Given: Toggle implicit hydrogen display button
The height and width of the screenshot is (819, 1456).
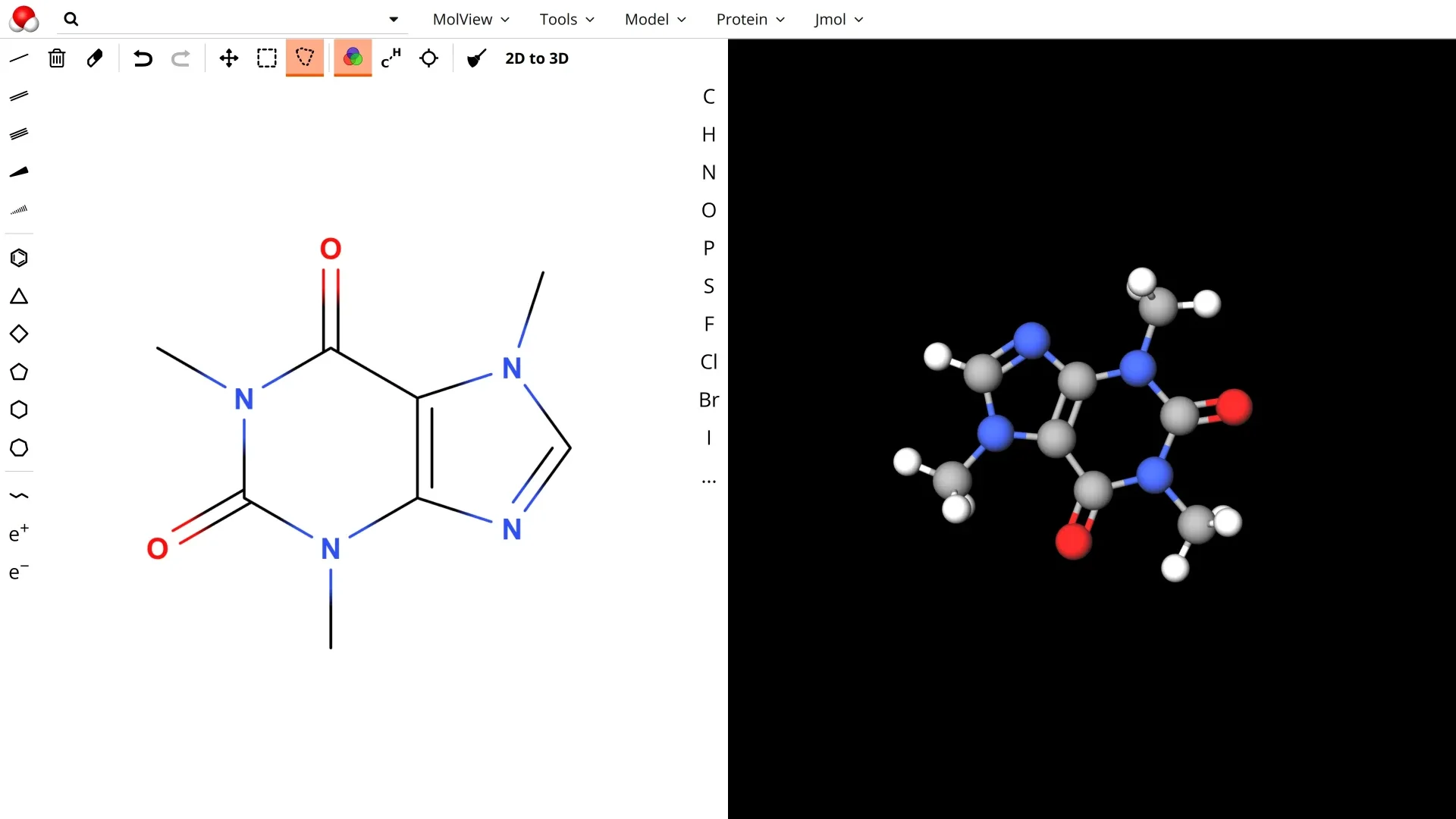Looking at the screenshot, I should tap(391, 58).
